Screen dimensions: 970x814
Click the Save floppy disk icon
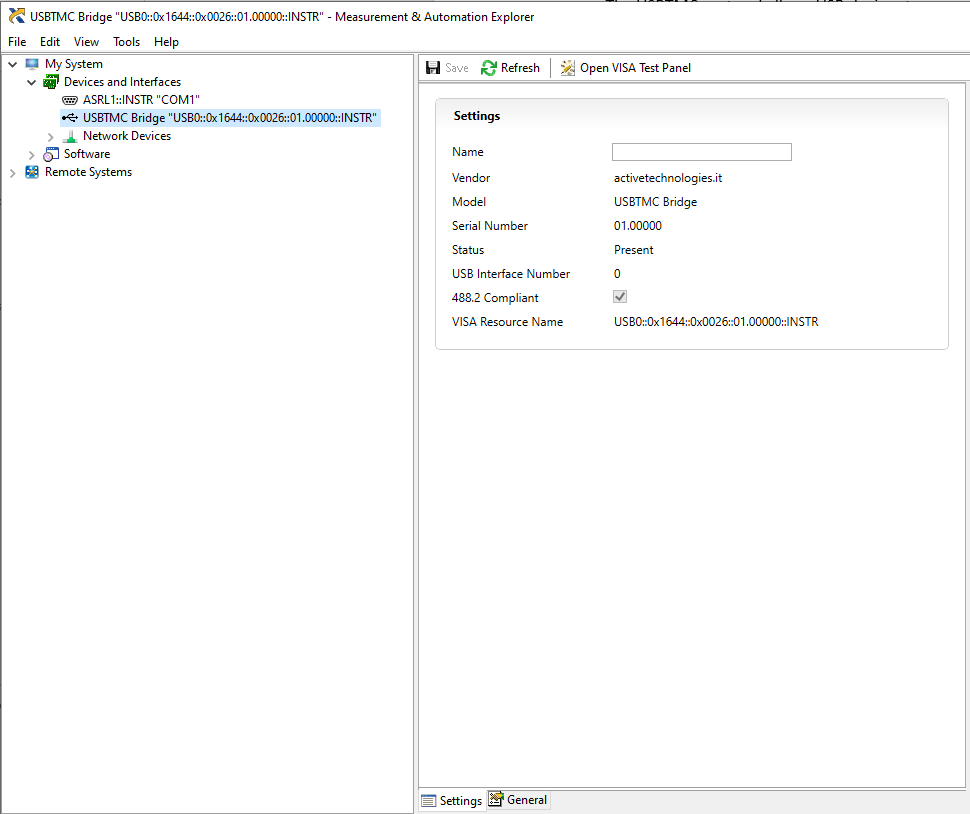433,68
